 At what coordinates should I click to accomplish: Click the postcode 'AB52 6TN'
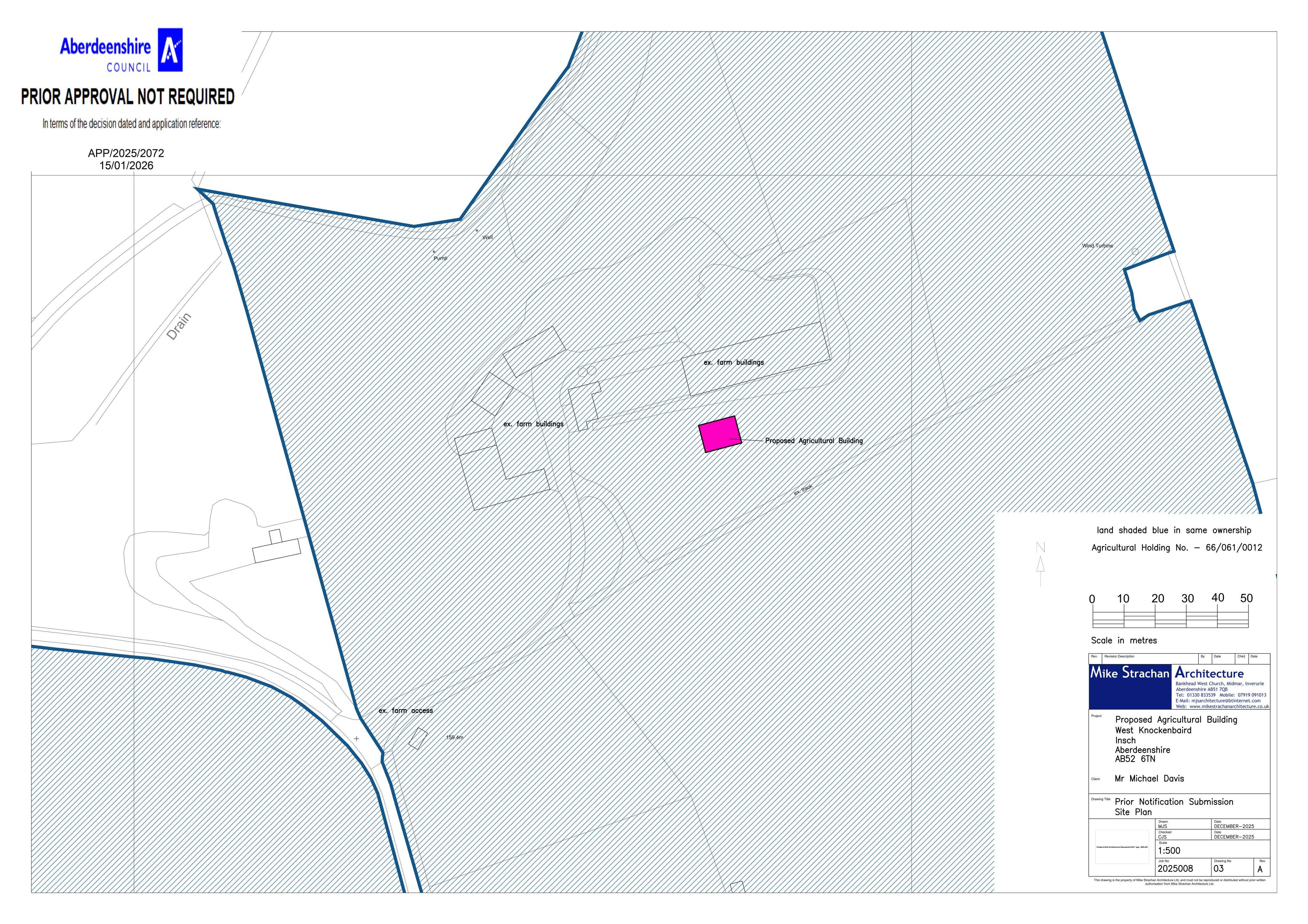(x=1135, y=759)
